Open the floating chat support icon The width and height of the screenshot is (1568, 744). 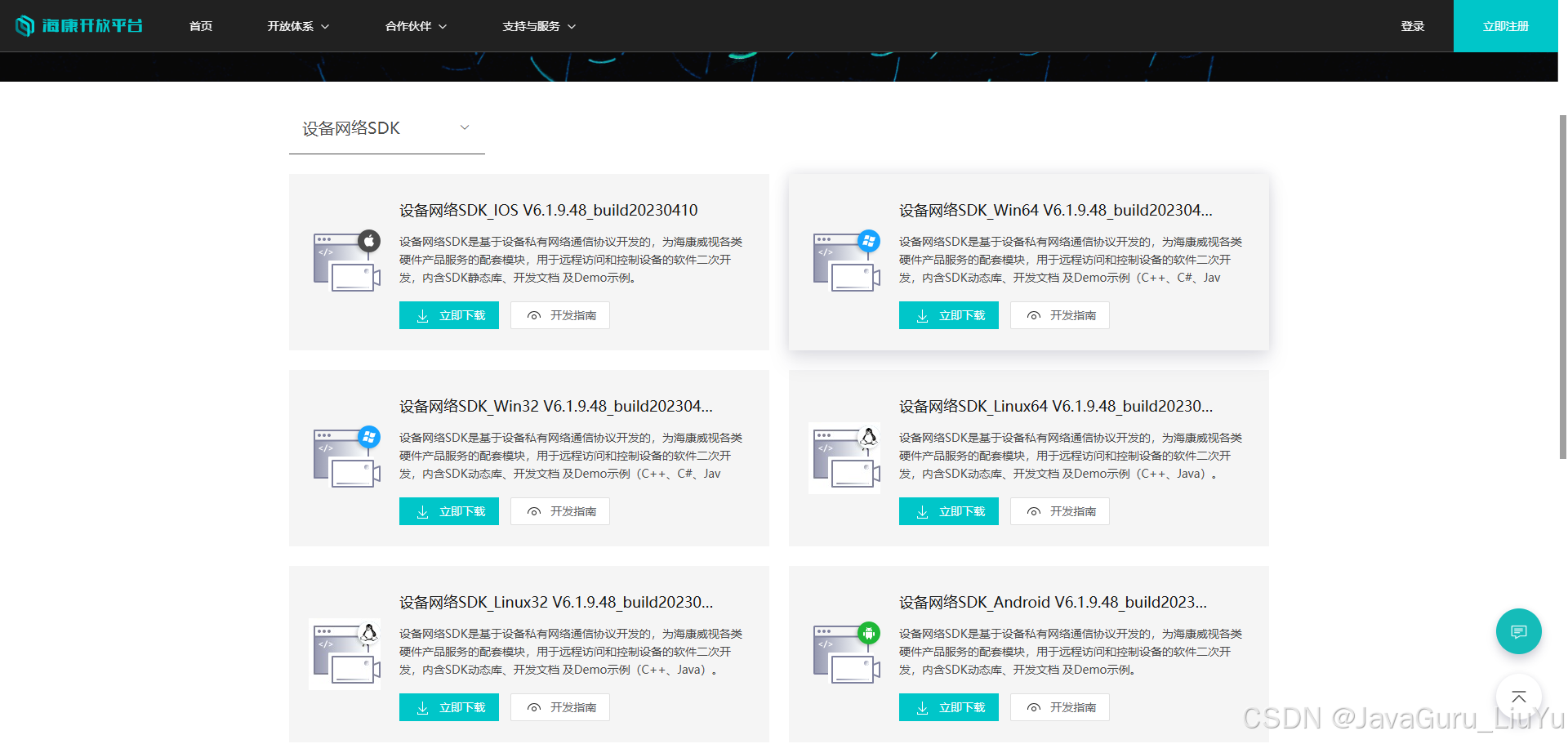[1519, 631]
